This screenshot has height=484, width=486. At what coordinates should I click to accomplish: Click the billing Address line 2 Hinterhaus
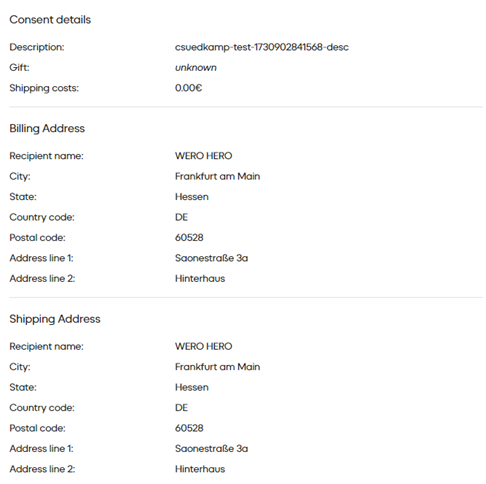point(200,279)
